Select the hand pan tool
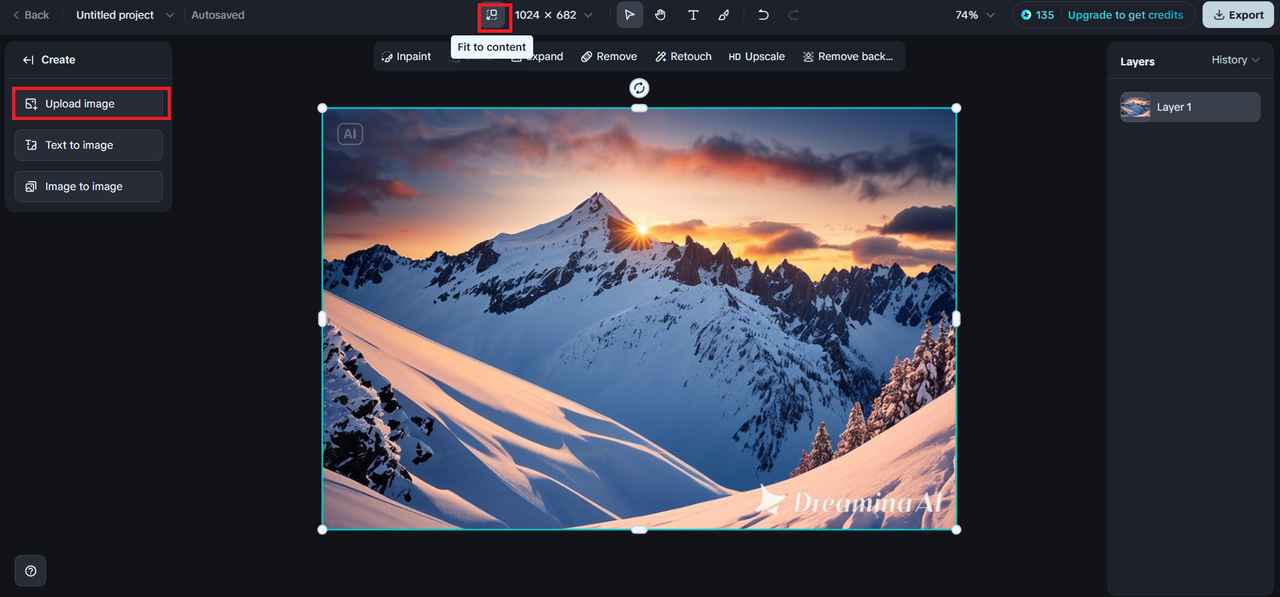This screenshot has height=597, width=1280. (661, 15)
